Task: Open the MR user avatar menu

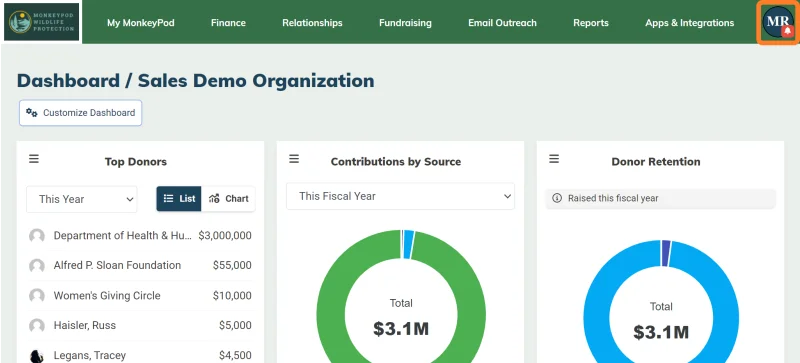Action: 778,22
